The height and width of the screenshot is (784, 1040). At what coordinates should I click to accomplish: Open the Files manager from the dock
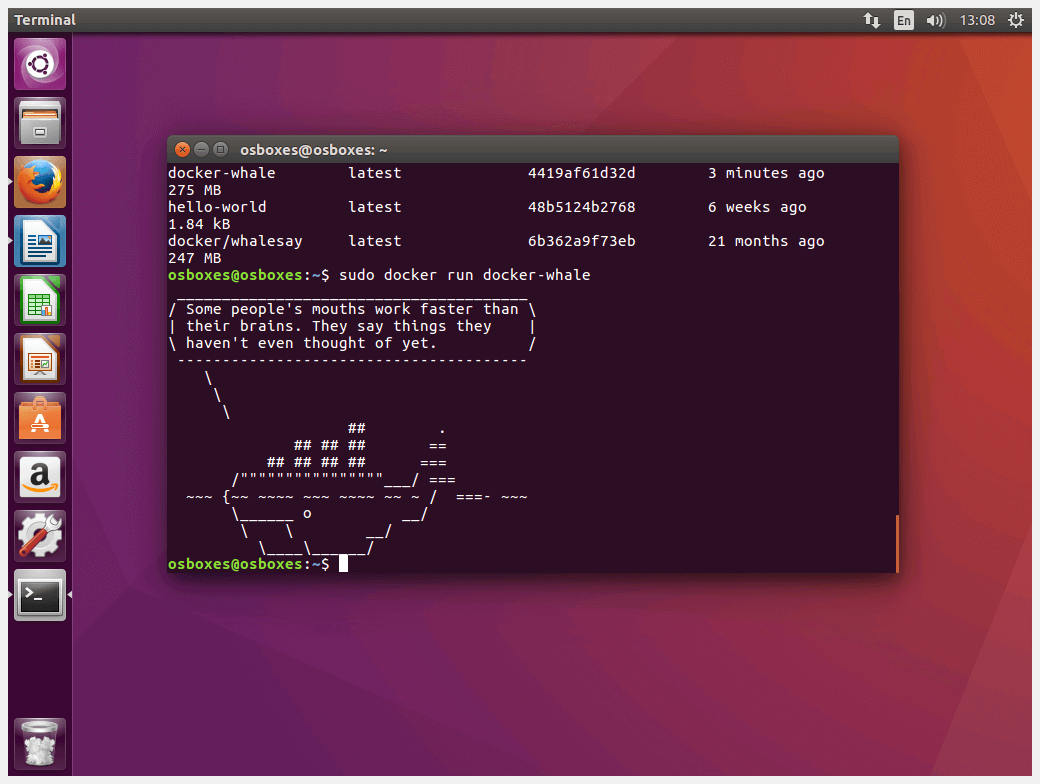coord(40,122)
